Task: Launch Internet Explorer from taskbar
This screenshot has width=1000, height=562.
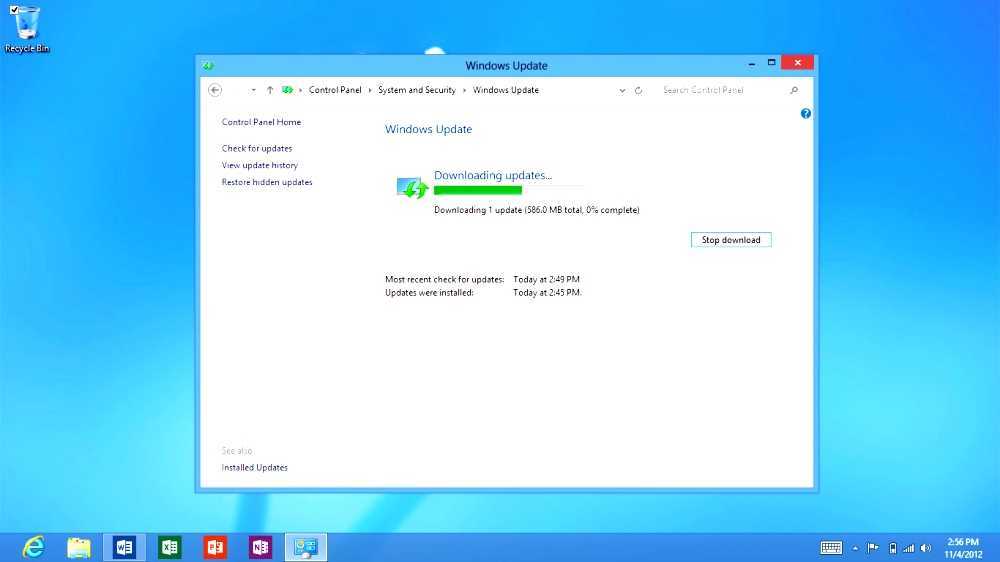Action: pyautogui.click(x=33, y=547)
